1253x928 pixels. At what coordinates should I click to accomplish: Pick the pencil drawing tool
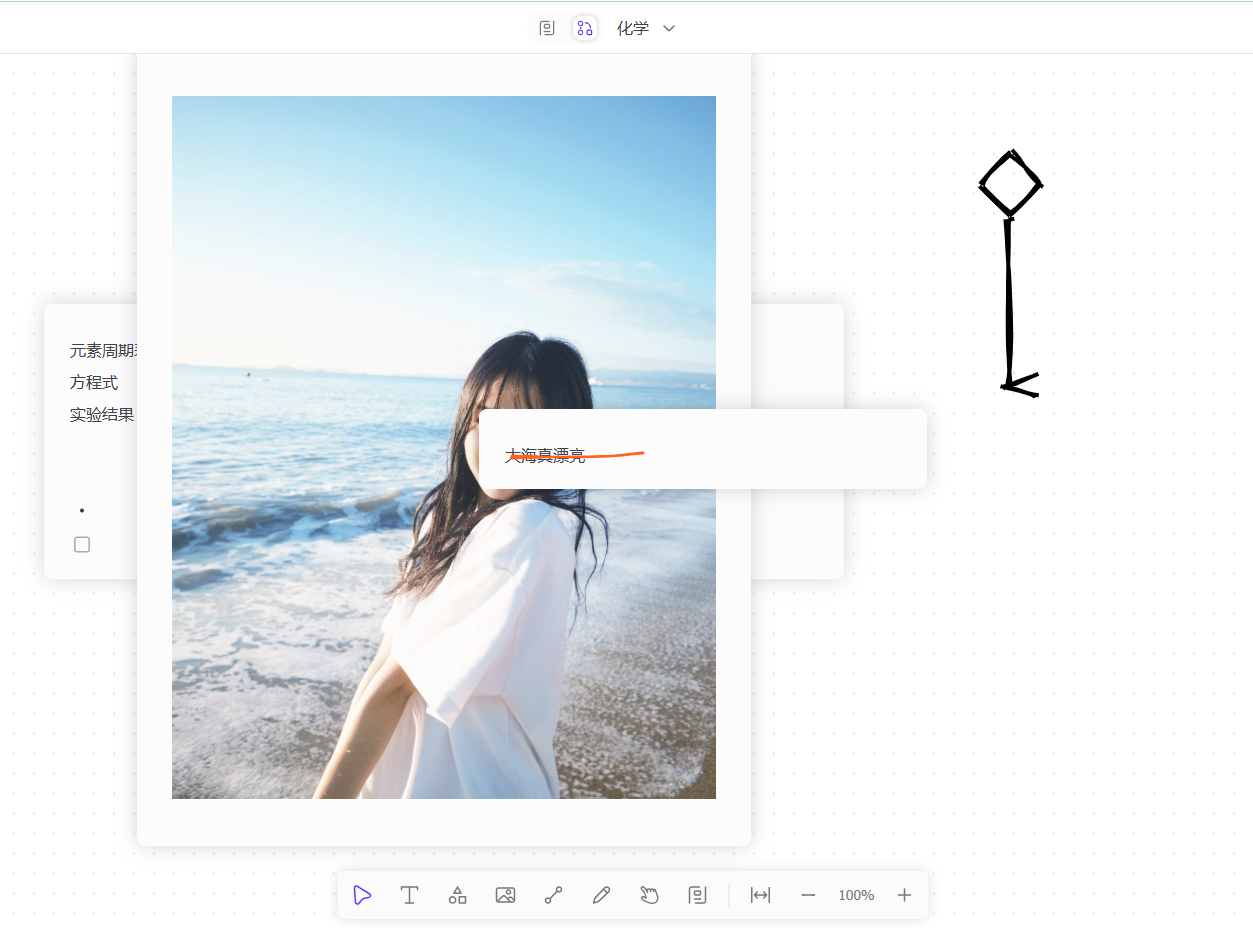(601, 895)
